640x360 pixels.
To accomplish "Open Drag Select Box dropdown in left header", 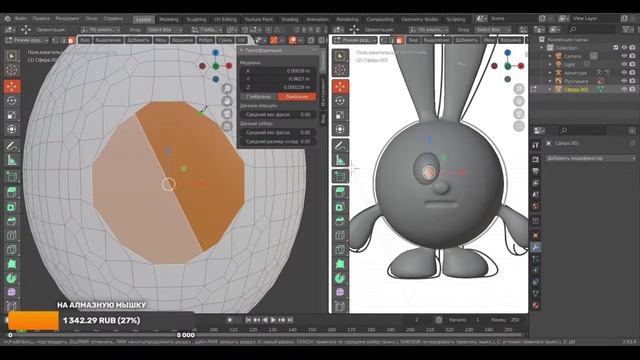I will pos(164,30).
